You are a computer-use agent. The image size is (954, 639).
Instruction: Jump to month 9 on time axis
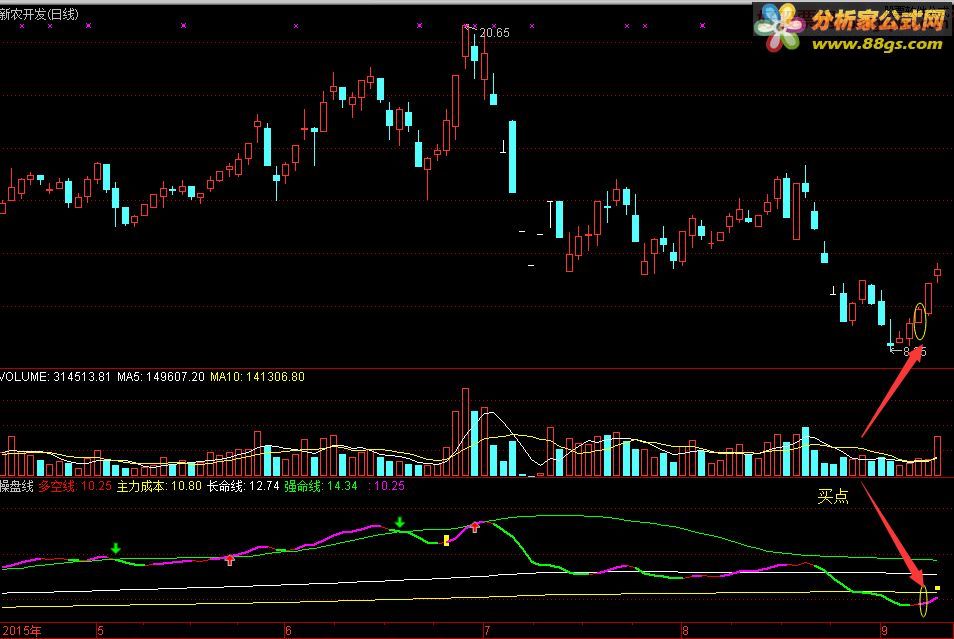[884, 631]
